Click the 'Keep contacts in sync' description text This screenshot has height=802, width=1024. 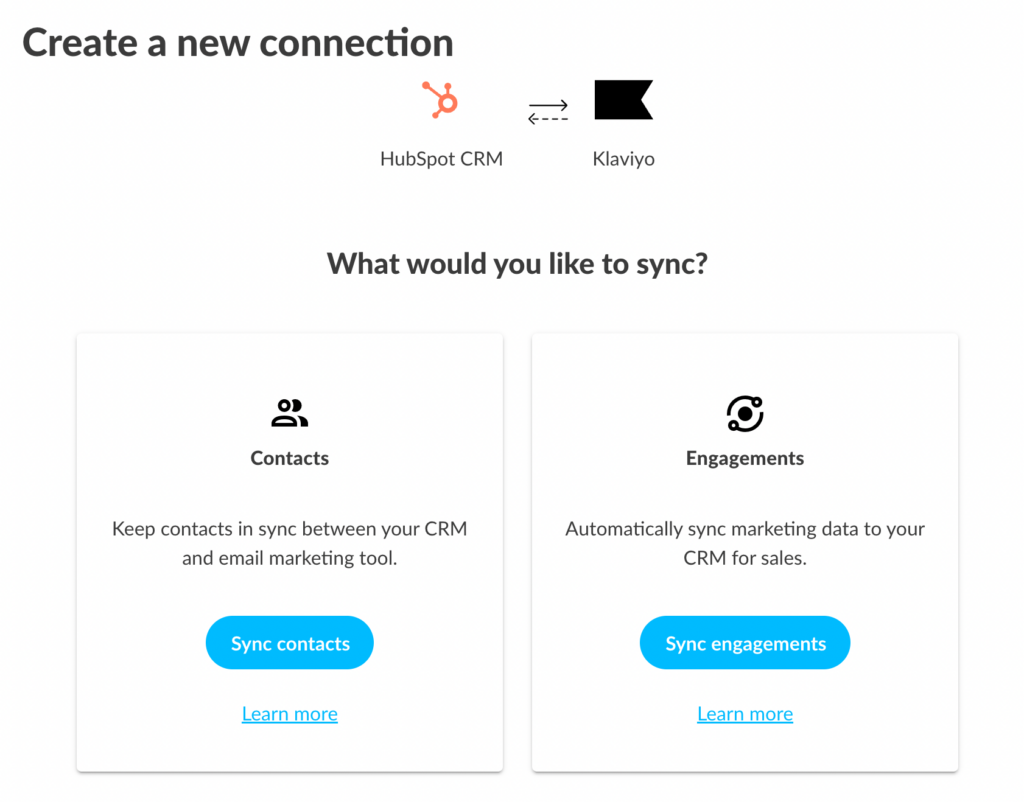coord(290,543)
